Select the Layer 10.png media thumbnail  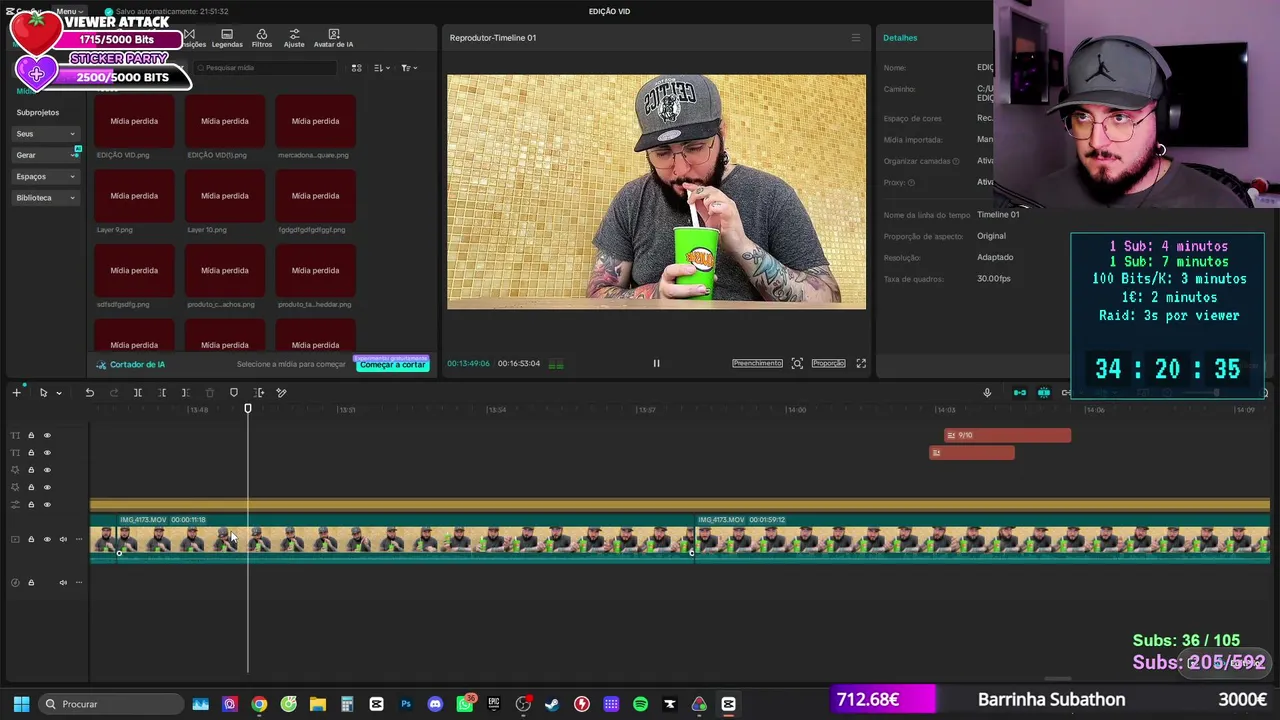225,196
